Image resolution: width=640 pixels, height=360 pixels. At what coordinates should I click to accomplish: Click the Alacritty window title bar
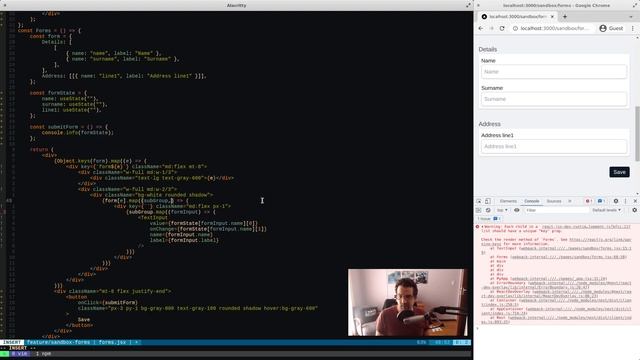(x=236, y=5)
